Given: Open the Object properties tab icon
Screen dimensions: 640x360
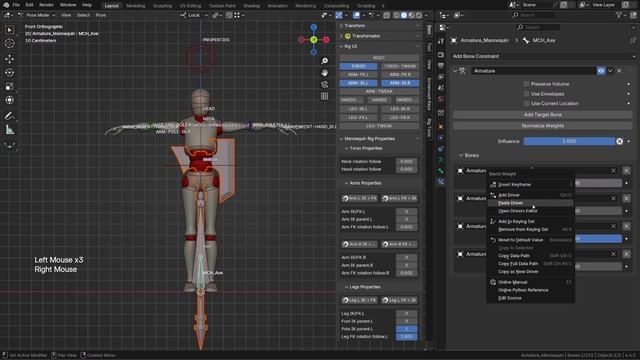Looking at the screenshot, I should (441, 127).
